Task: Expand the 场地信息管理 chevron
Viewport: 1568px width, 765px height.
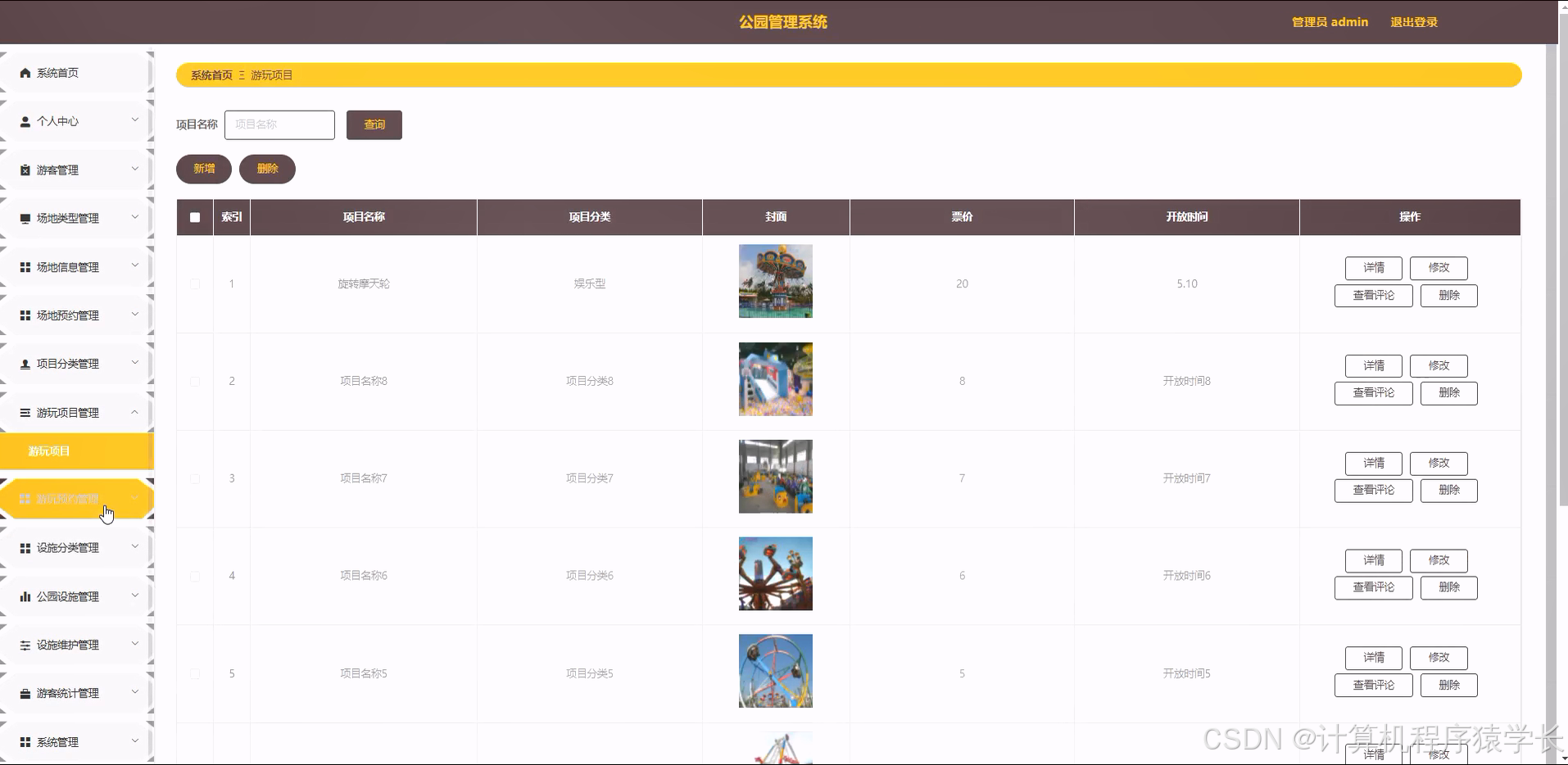Action: (135, 265)
